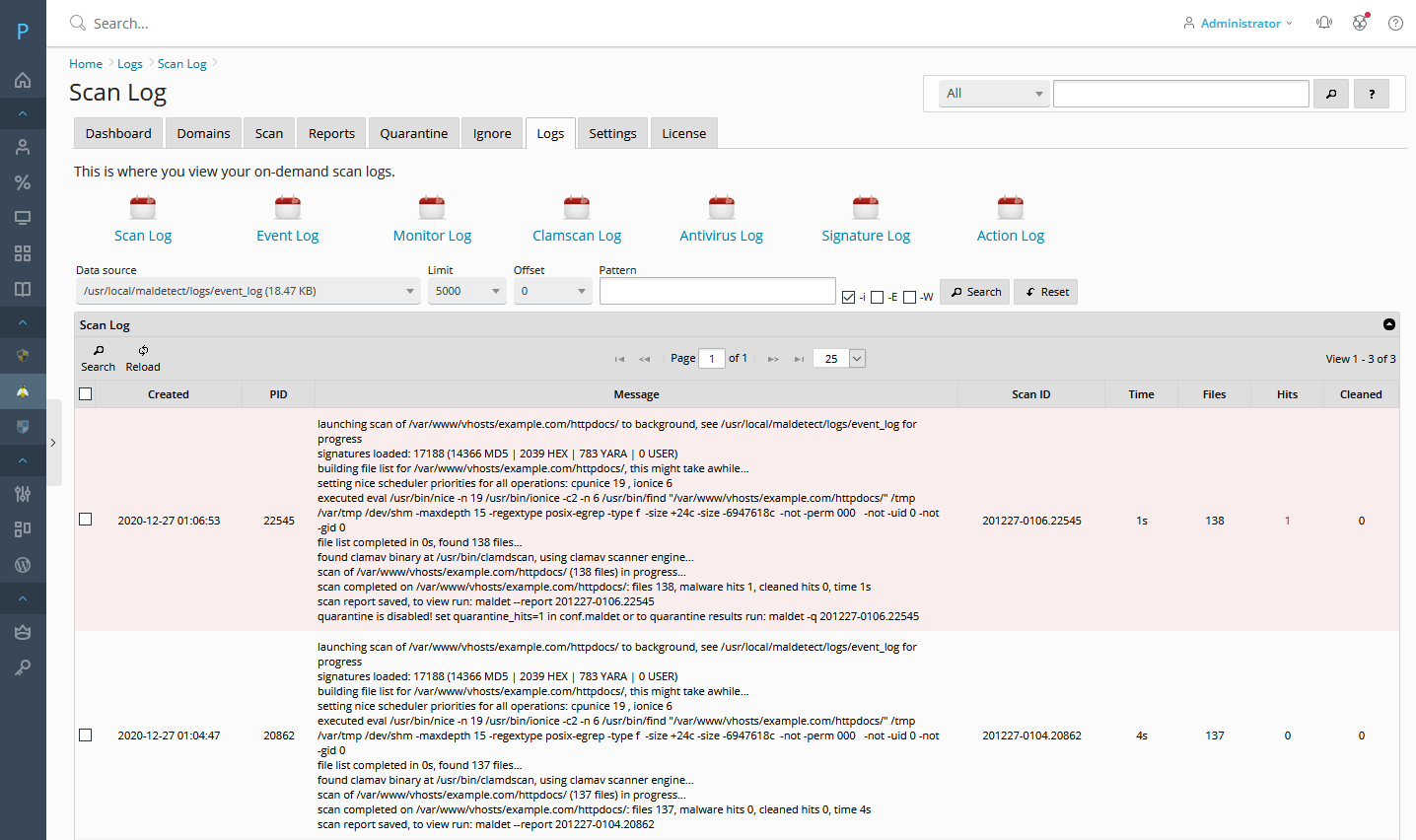
Task: Collapse the Scan Log grid panel
Action: 1388,324
